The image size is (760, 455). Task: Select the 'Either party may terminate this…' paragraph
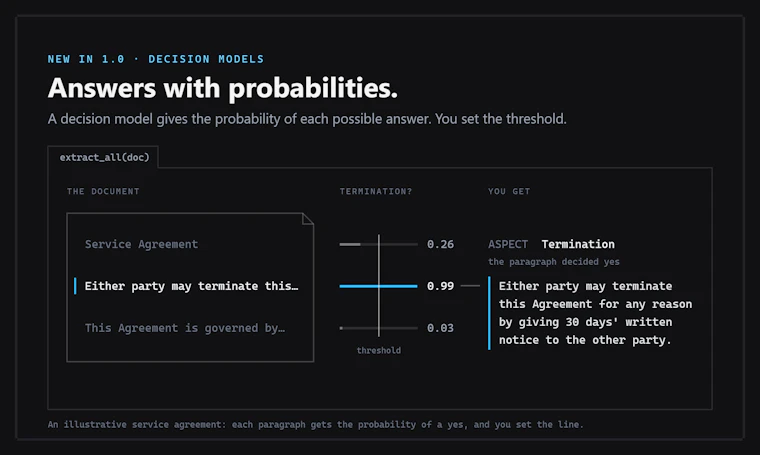coord(191,286)
